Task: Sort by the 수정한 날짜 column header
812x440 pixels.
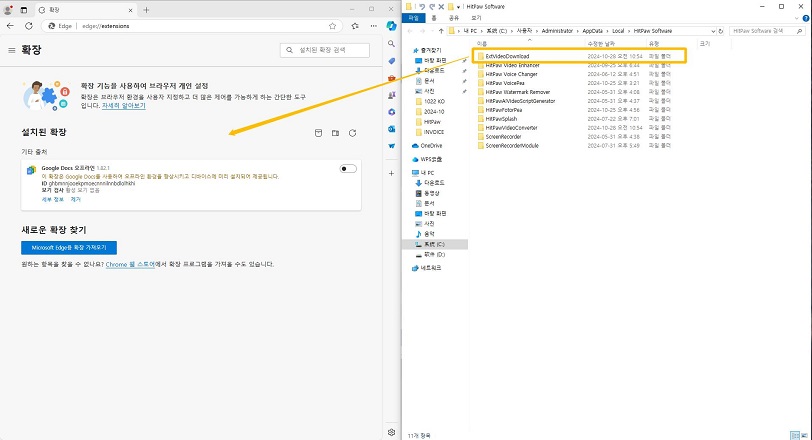Action: (x=616, y=43)
